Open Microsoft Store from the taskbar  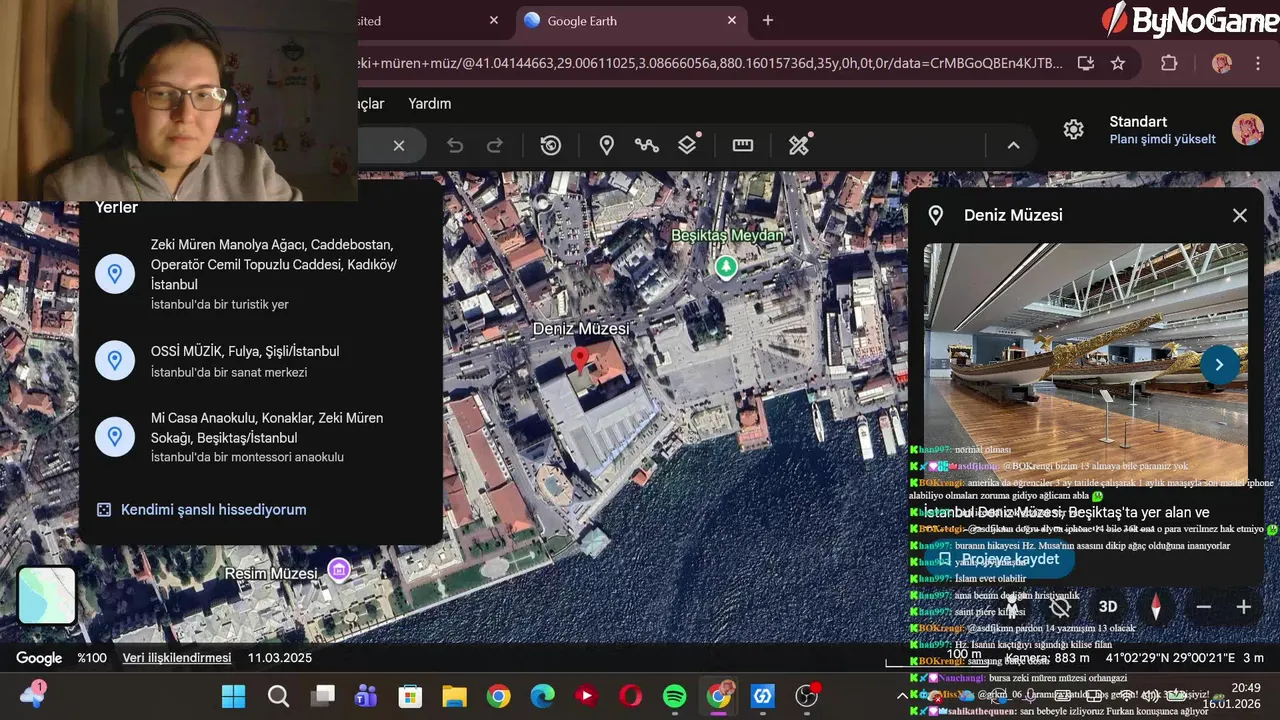[410, 696]
